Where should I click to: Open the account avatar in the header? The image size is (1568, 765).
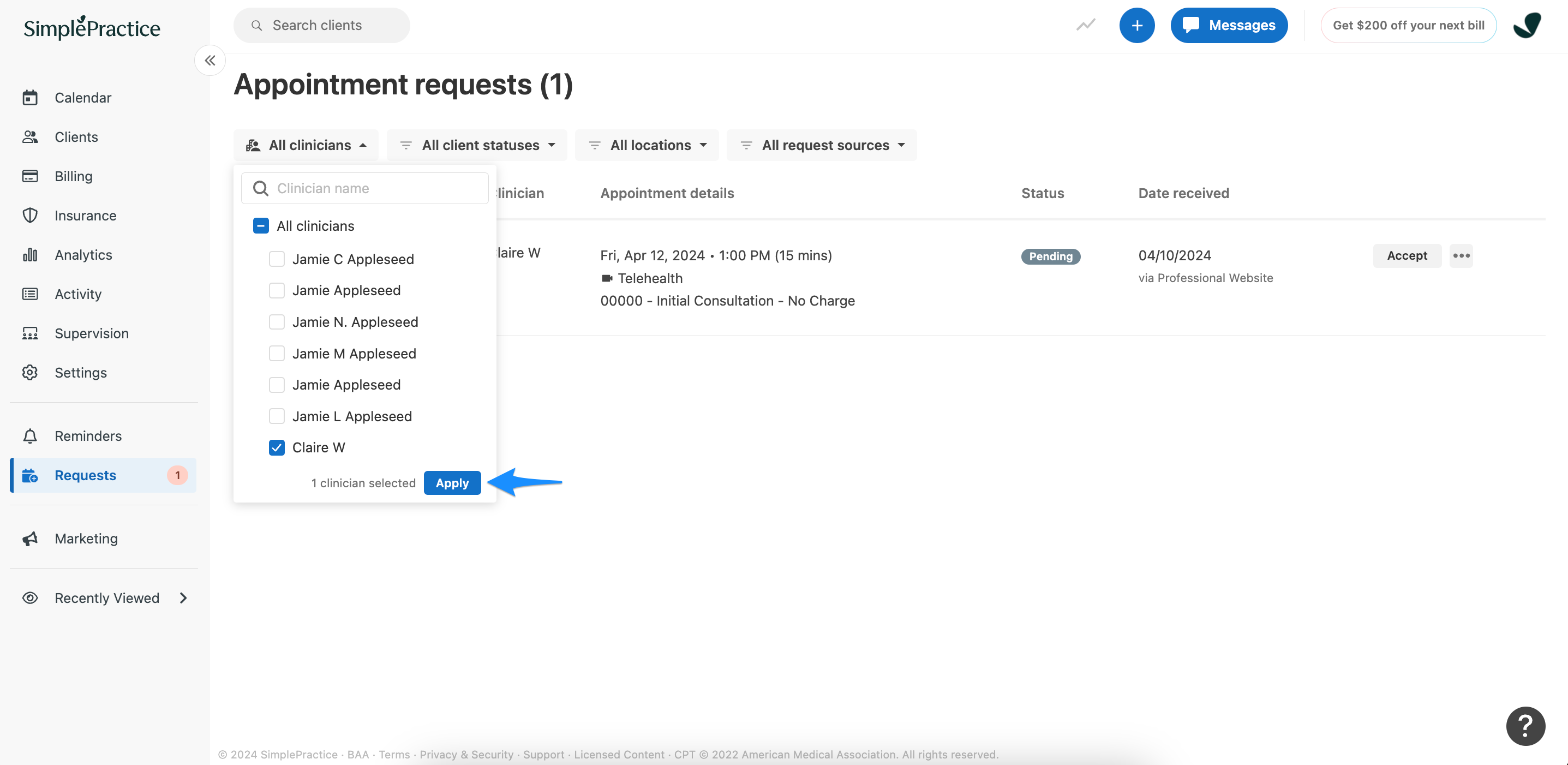(x=1527, y=25)
